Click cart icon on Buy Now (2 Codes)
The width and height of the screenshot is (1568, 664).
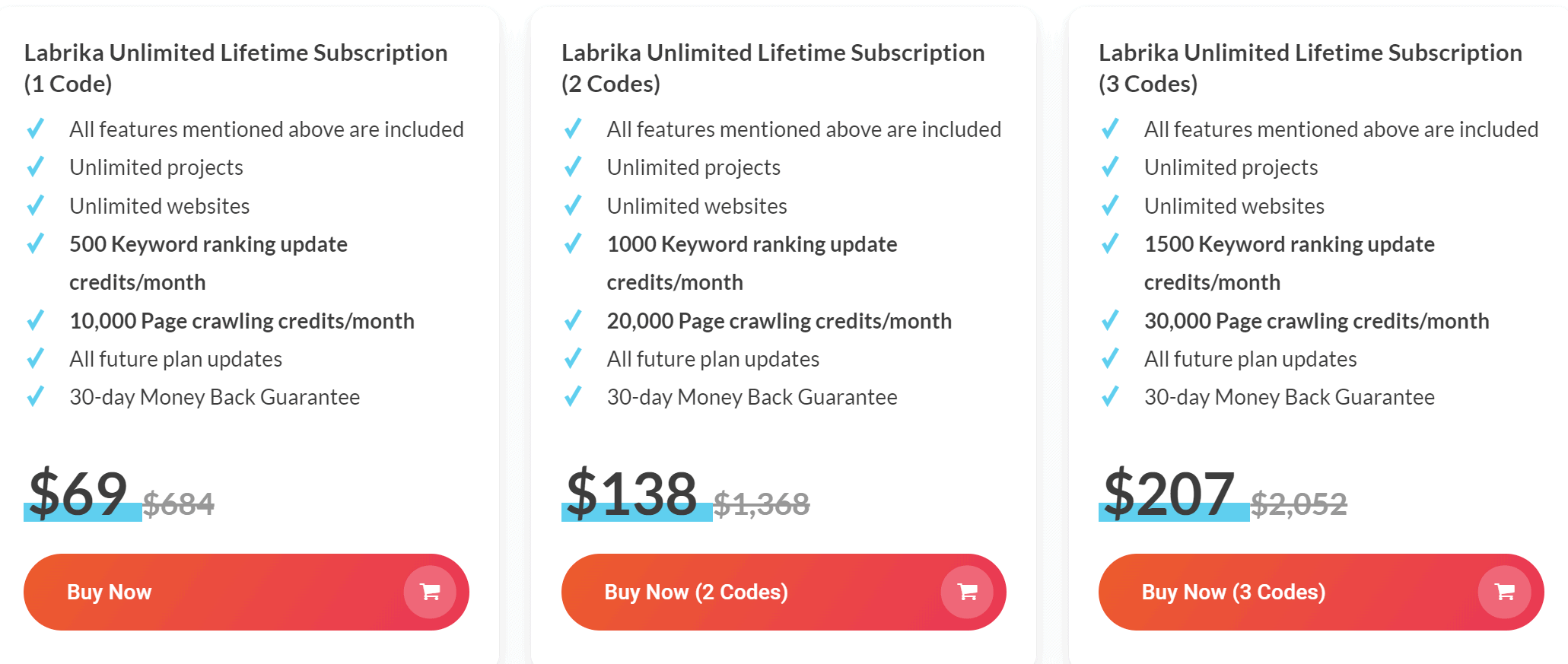(x=967, y=593)
